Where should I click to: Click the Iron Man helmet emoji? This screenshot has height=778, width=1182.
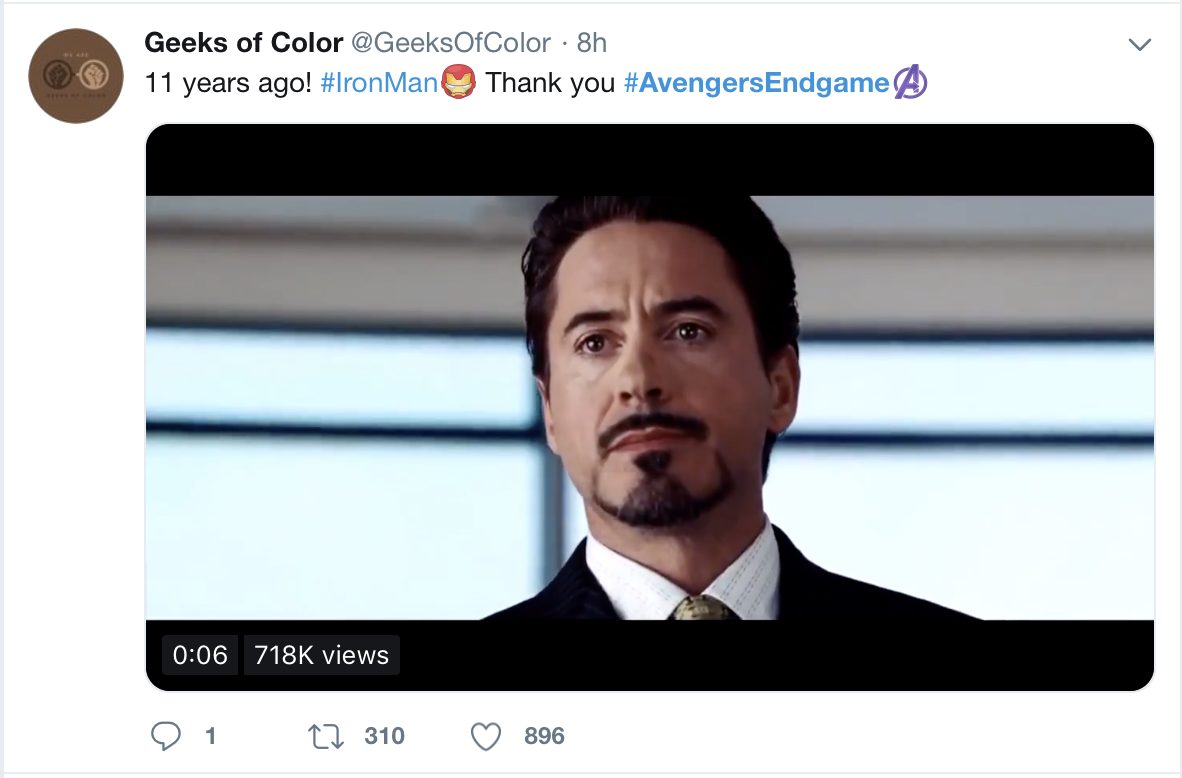(458, 83)
